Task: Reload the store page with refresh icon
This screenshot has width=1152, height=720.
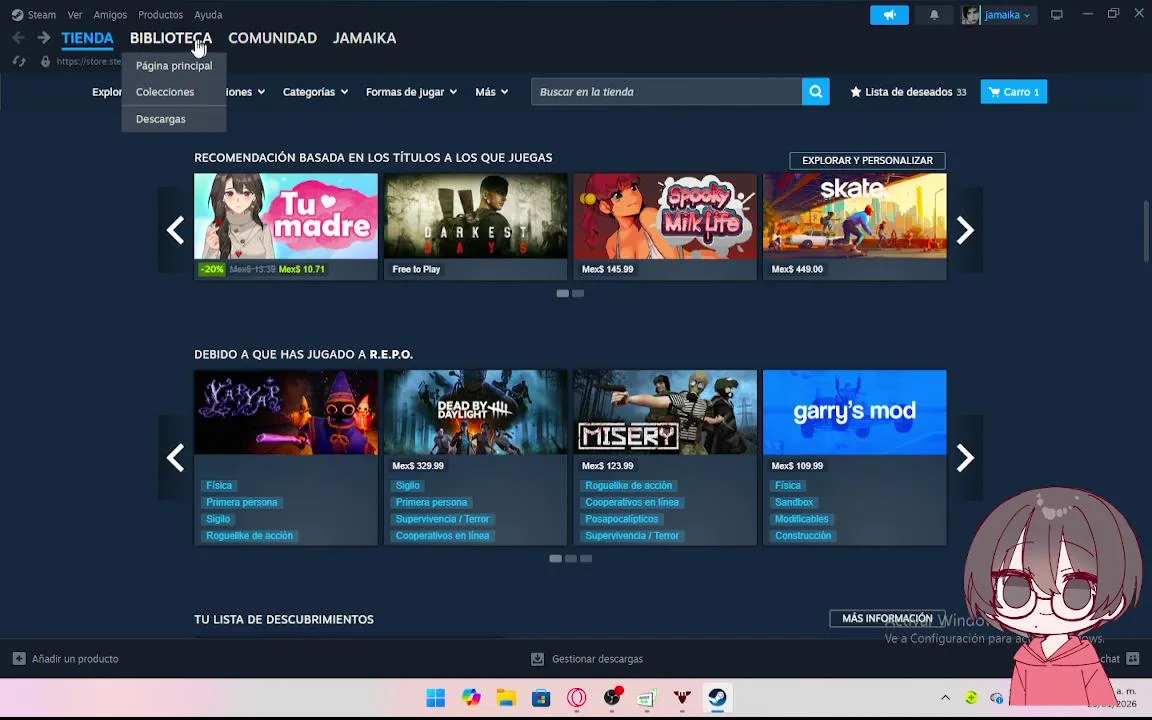Action: point(19,62)
